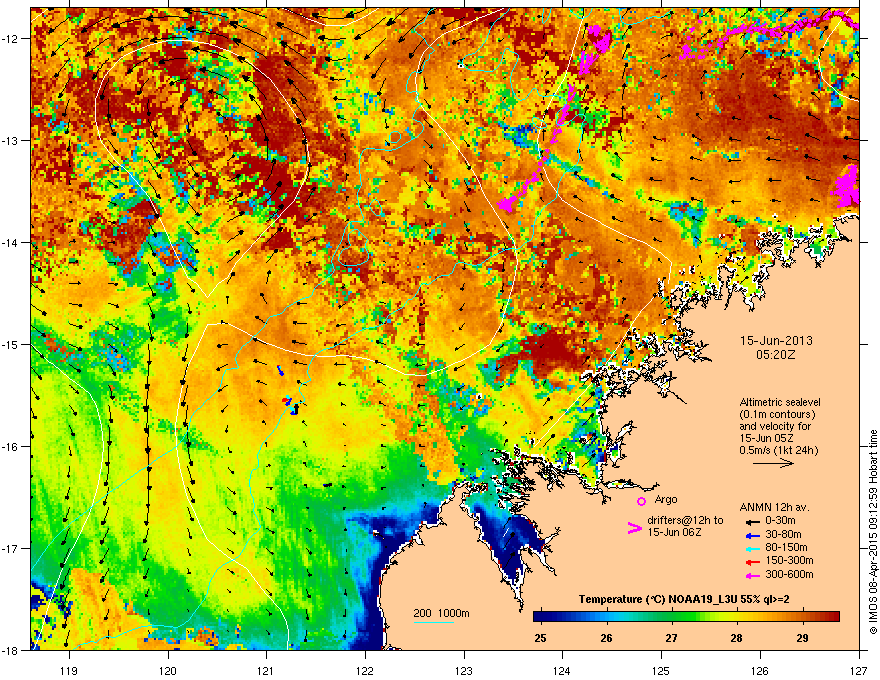880x680 pixels.
Task: Click the '122' longitude axis label
Action: 365,670
